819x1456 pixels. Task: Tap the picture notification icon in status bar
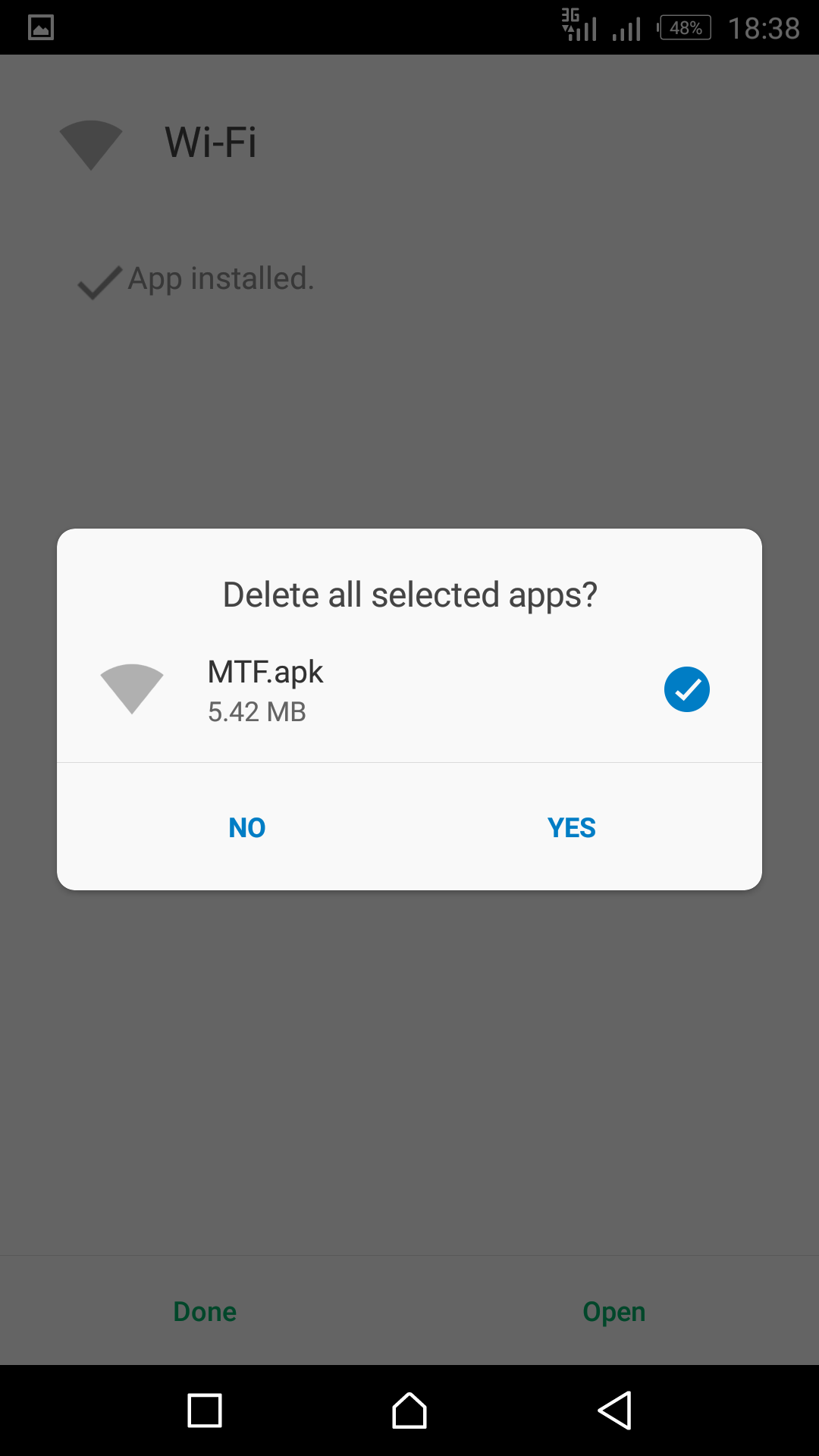tap(41, 28)
